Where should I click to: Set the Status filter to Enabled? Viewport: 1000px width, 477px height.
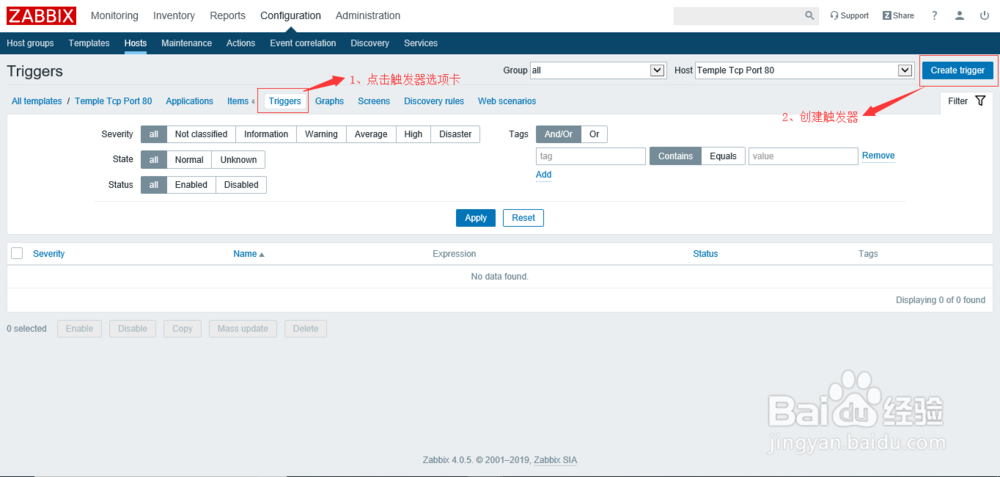point(191,185)
